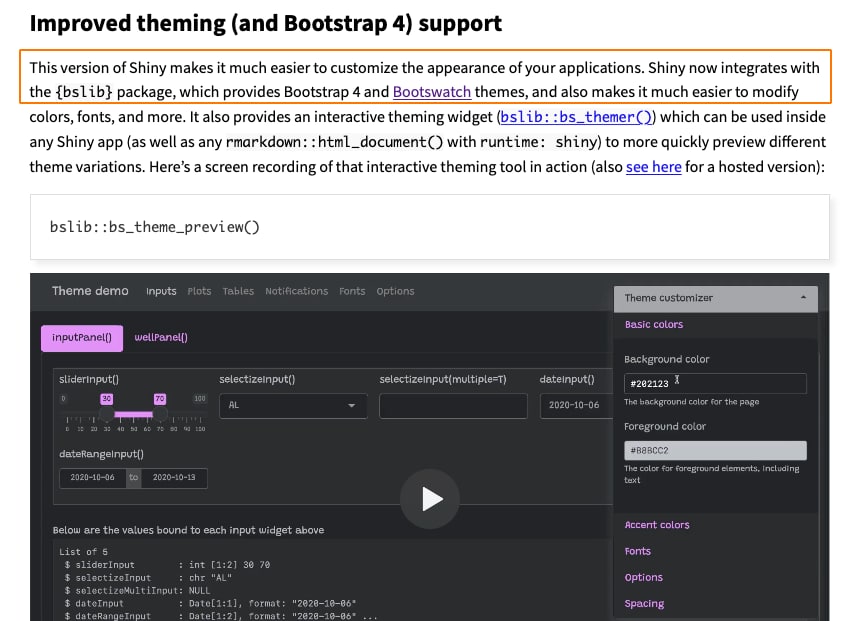Expand the Accent colors section
Screen dimensions: 844x621
tap(657, 525)
